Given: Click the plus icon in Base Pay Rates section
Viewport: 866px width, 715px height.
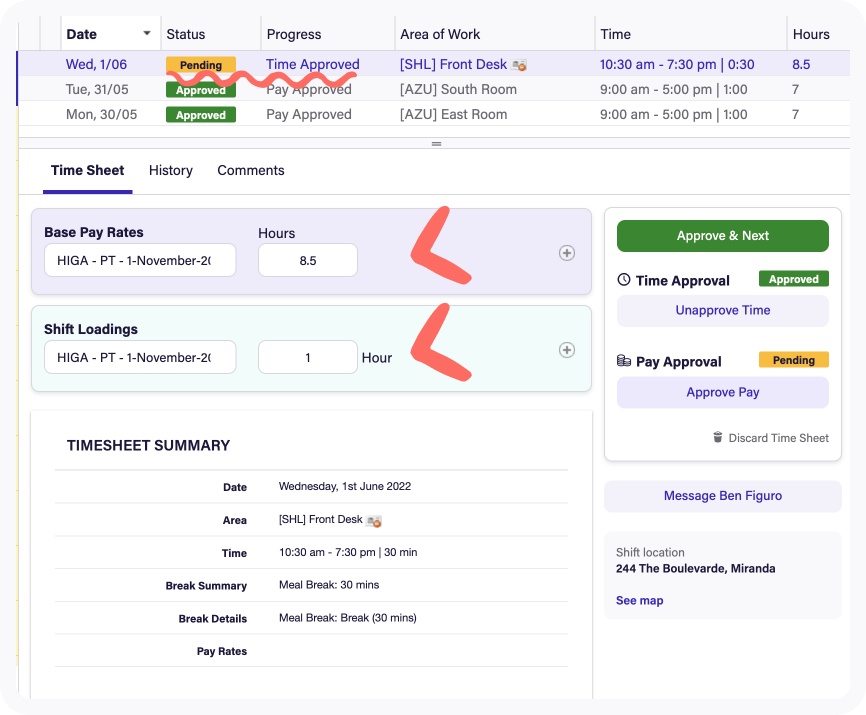Looking at the screenshot, I should (x=566, y=253).
